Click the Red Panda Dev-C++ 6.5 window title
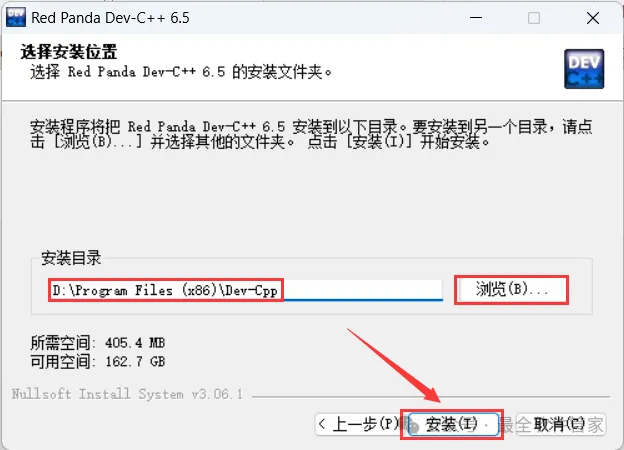Viewport: 624px width, 450px height. tap(110, 18)
